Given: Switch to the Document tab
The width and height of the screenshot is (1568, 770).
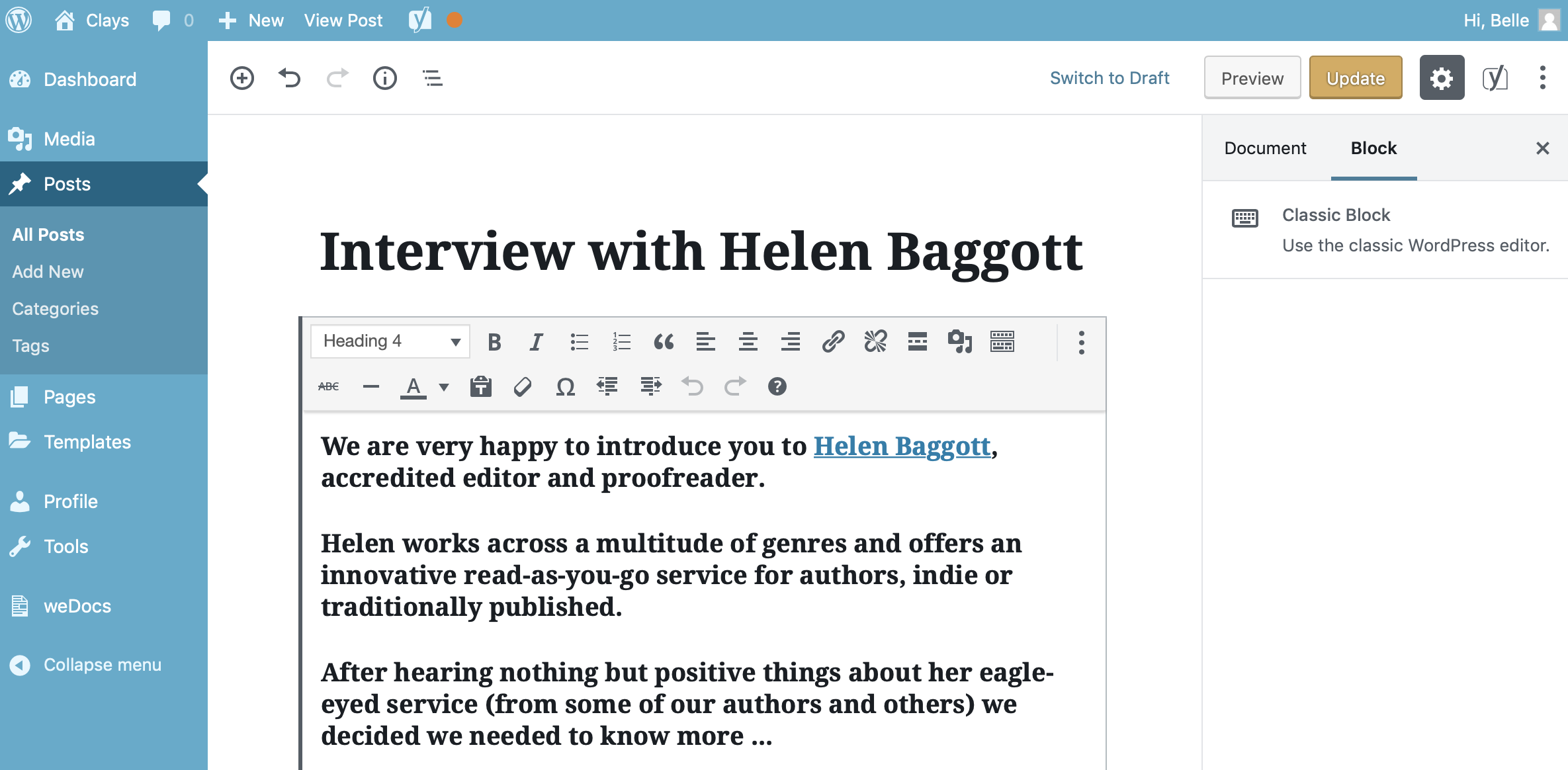Looking at the screenshot, I should (1265, 148).
